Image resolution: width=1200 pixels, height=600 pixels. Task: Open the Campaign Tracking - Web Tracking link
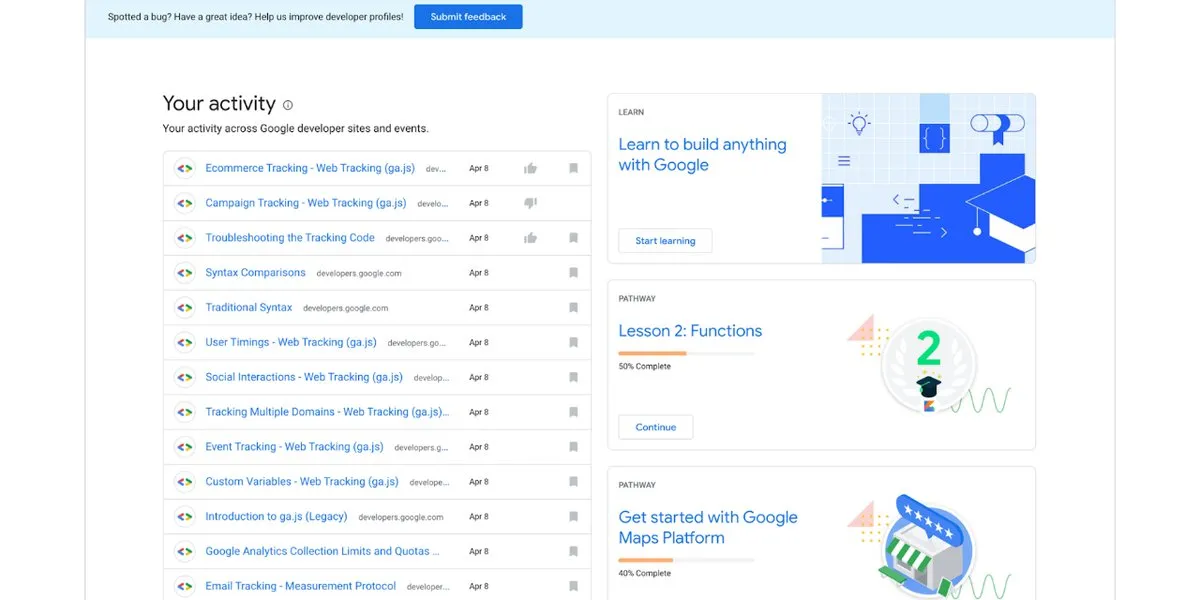tap(306, 203)
